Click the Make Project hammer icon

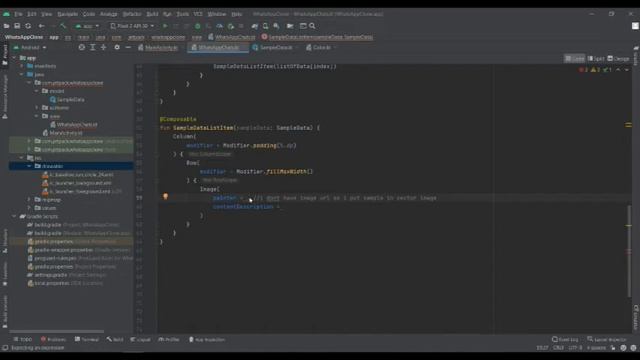coord(63,26)
